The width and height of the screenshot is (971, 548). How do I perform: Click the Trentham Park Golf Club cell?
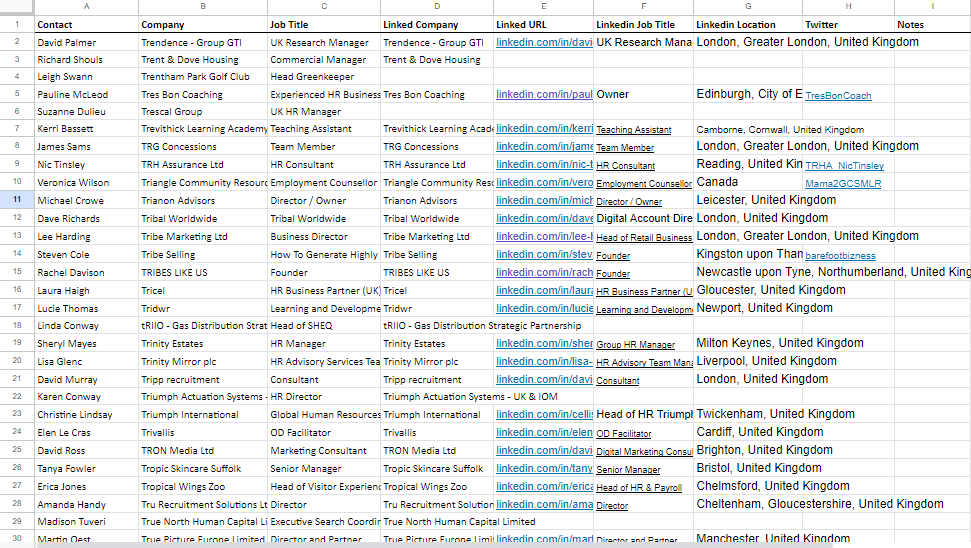(202, 77)
